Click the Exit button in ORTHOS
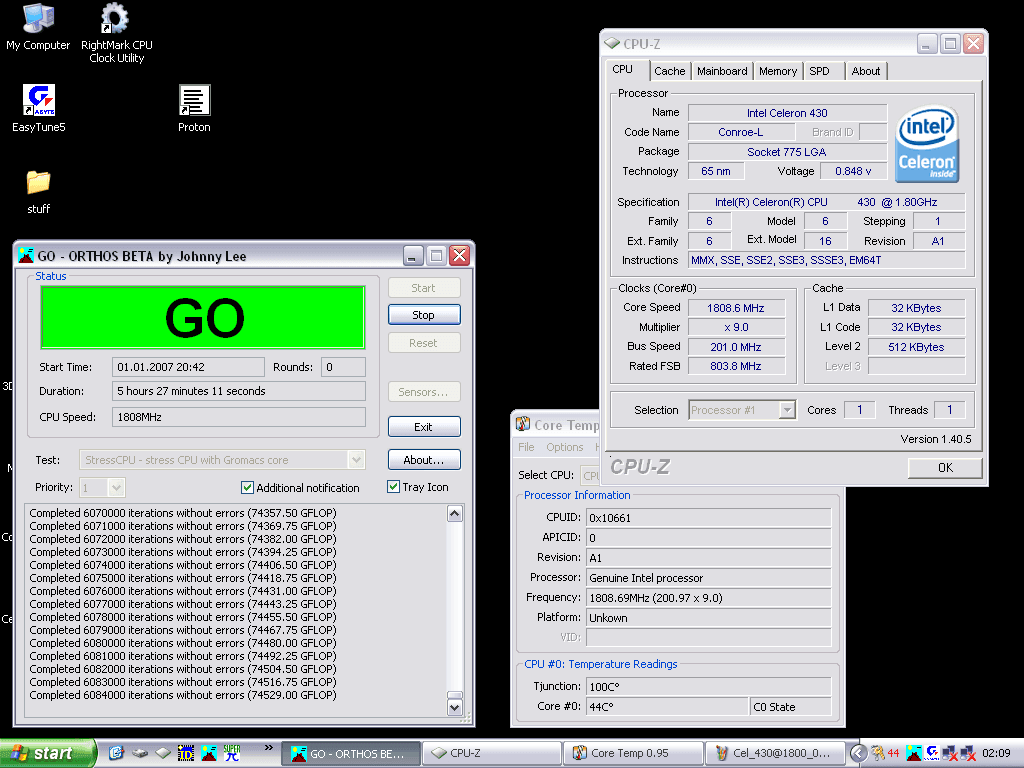 (x=424, y=426)
